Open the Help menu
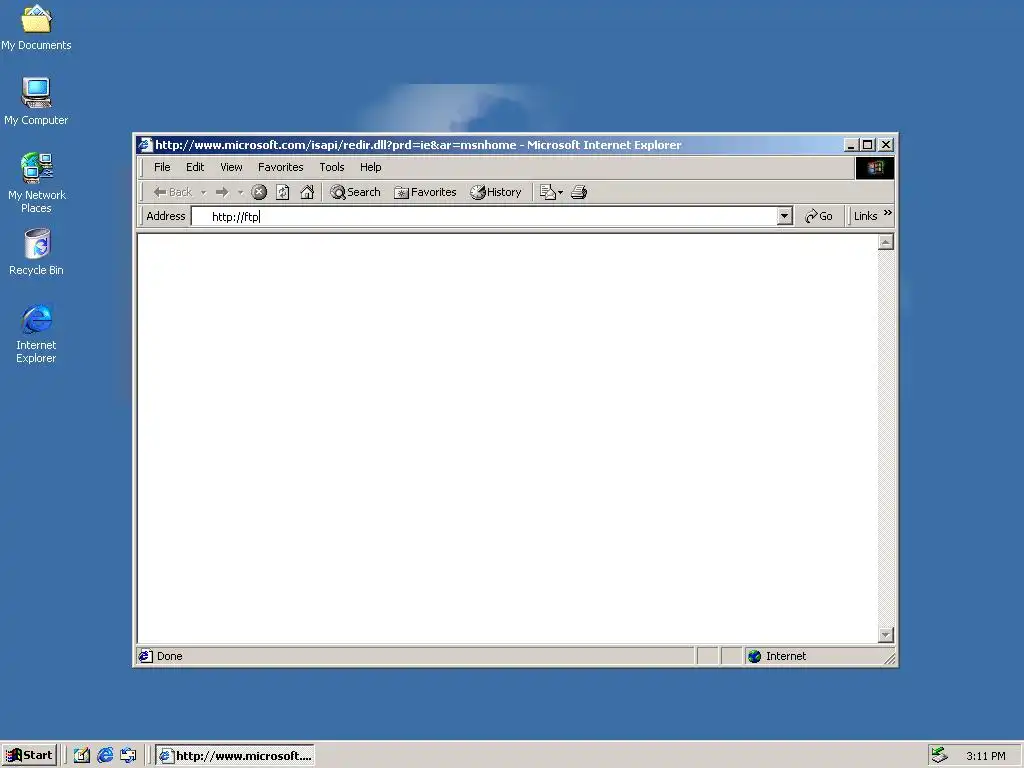 click(370, 167)
